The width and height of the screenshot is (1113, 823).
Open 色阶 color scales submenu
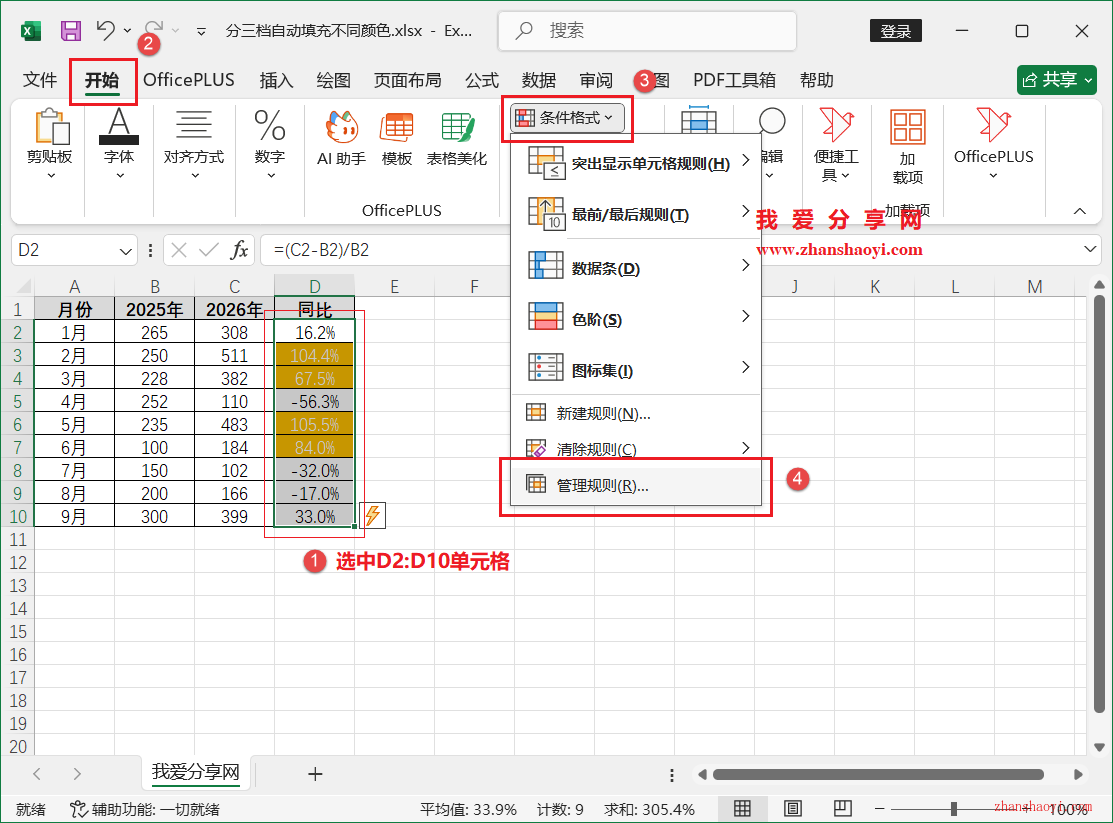click(x=636, y=319)
